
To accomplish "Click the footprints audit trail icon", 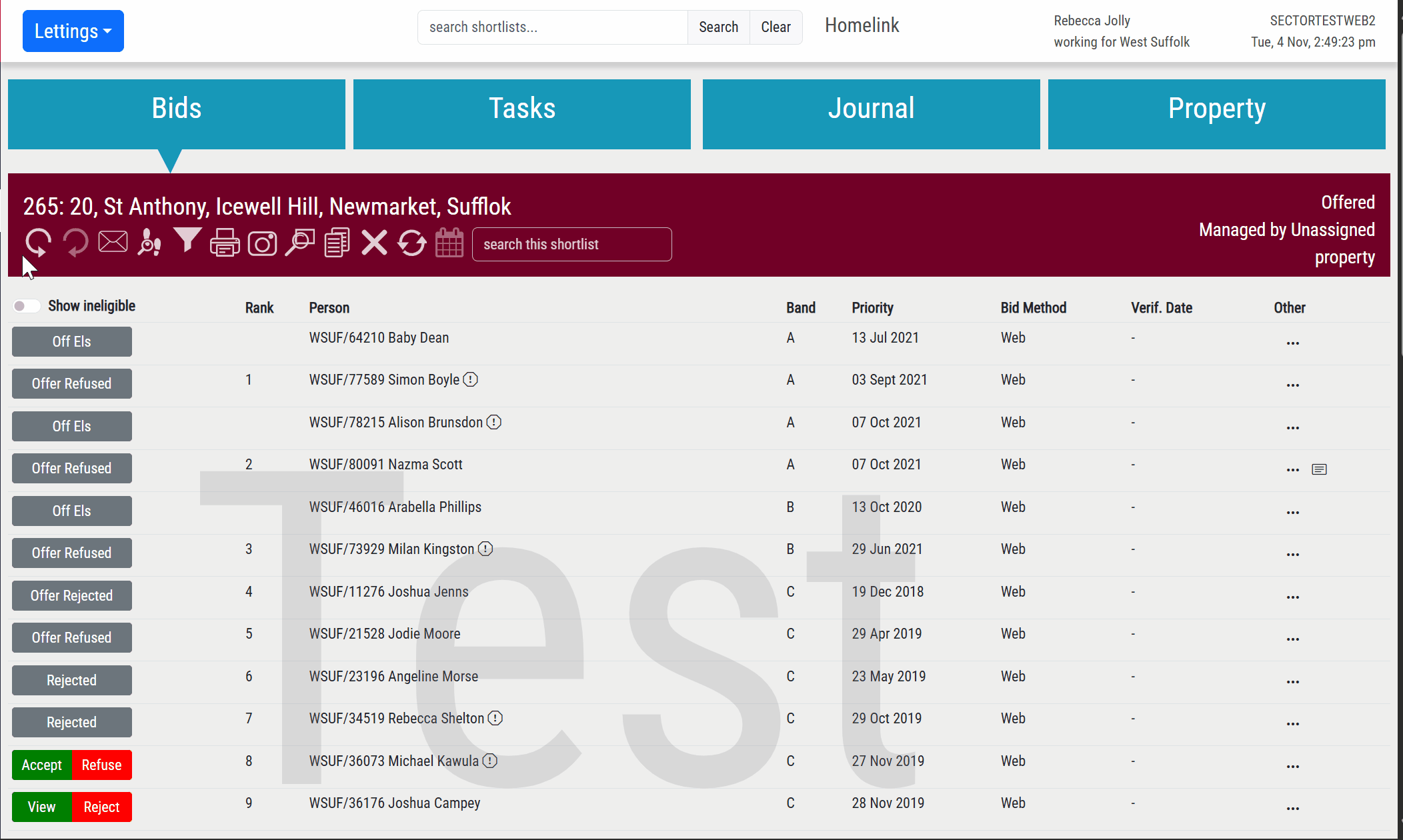I will [149, 243].
